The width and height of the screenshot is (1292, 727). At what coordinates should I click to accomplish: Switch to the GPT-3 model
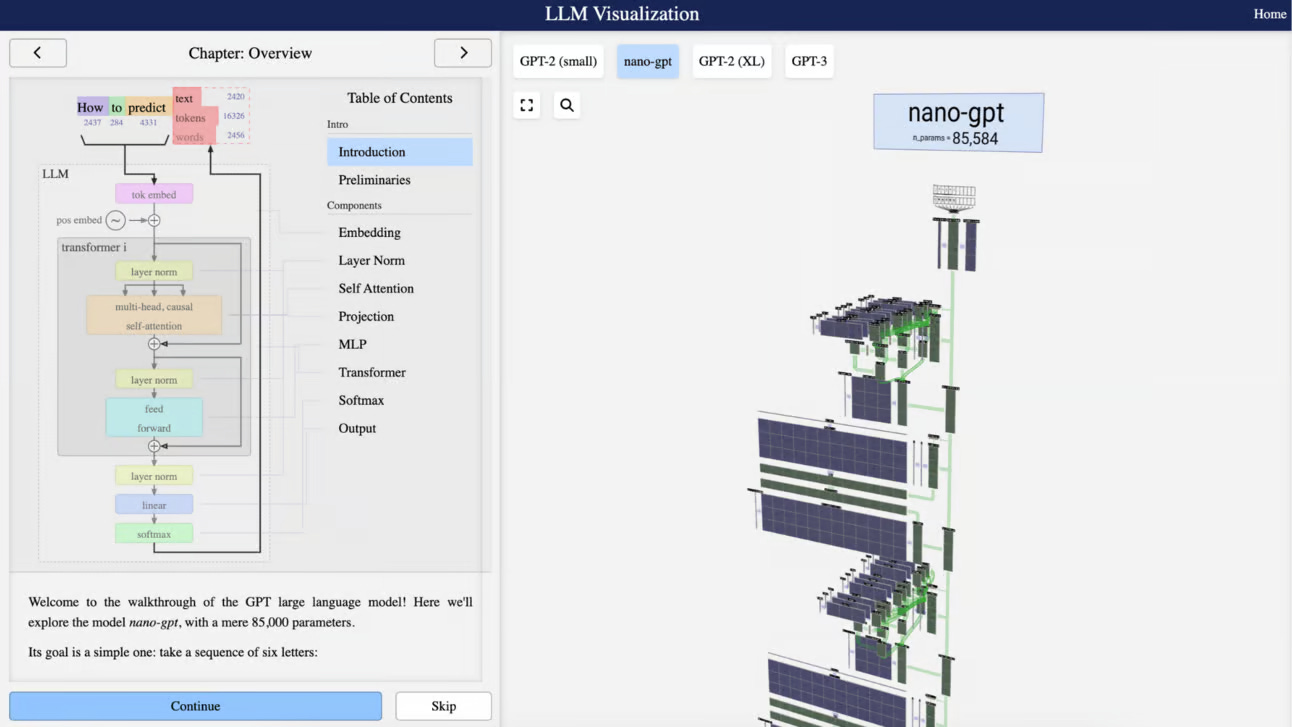click(809, 61)
